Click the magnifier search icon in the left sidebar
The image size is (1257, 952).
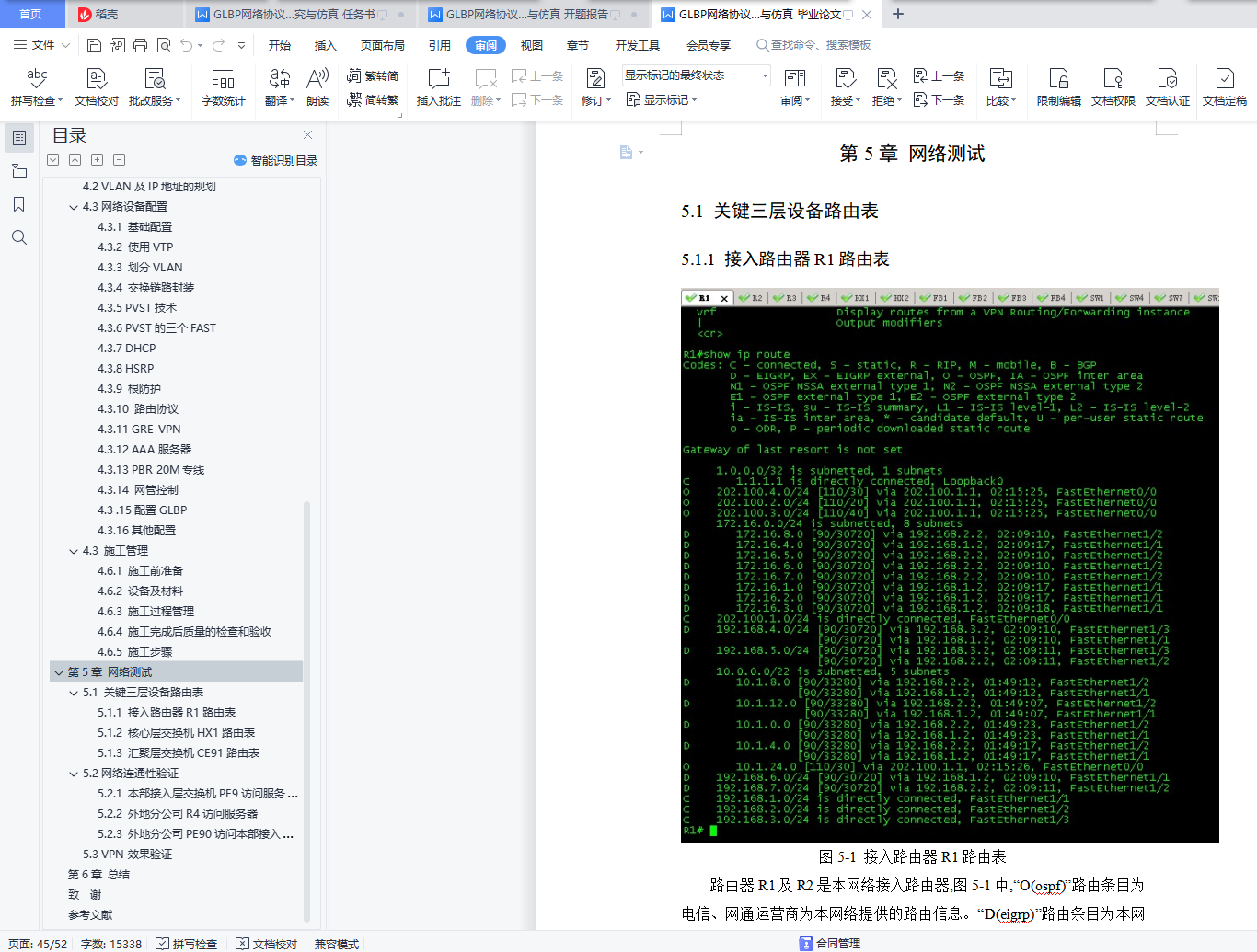(x=18, y=237)
